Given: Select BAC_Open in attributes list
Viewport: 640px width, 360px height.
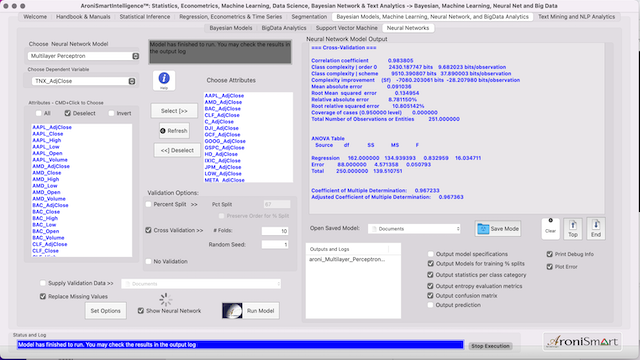Looking at the screenshot, I should (x=46, y=231).
